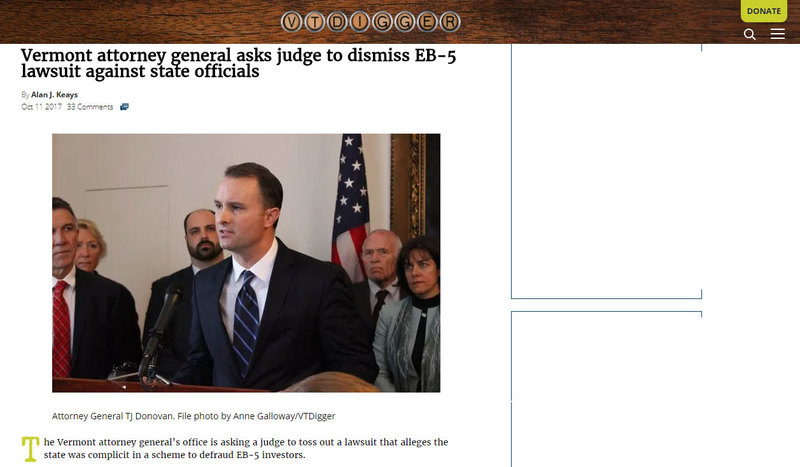Click the "R" typewriter key in logo
The image size is (800, 467).
[449, 22]
